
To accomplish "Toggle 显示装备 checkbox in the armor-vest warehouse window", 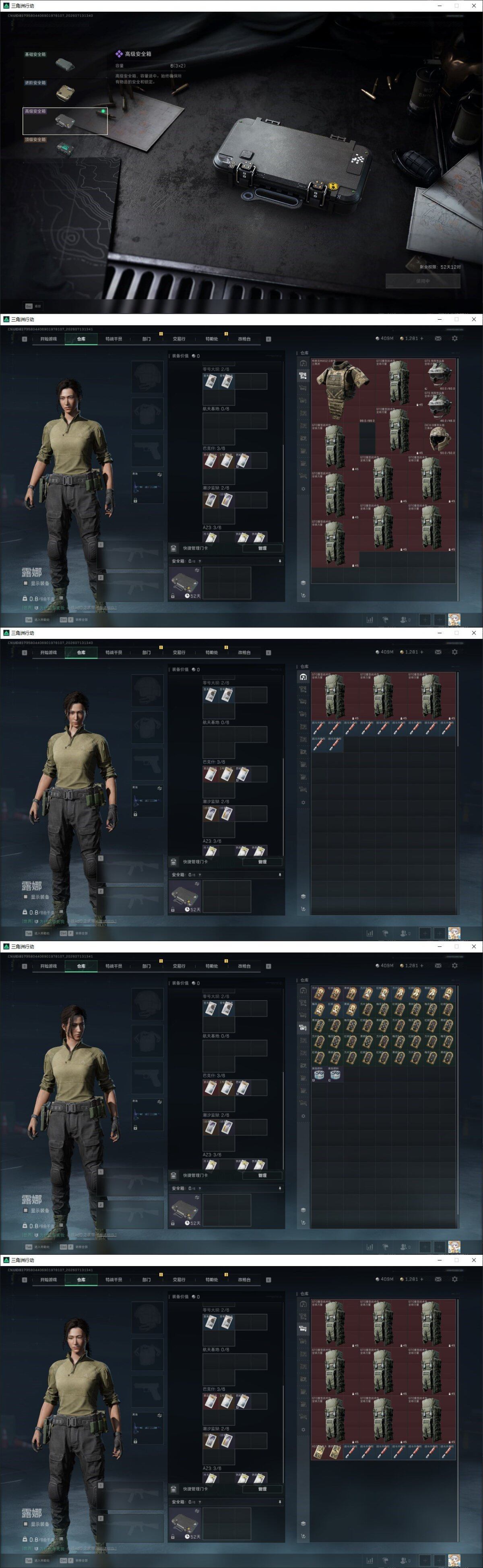I will 25,583.
